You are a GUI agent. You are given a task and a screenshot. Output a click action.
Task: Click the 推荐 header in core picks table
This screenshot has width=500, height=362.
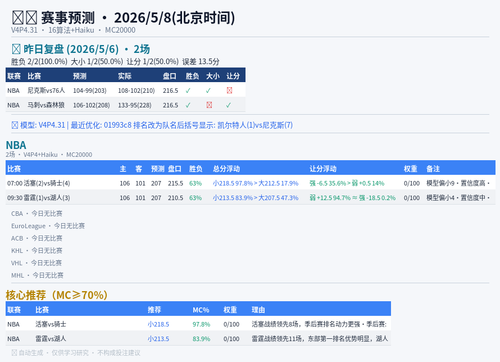pyautogui.click(x=154, y=310)
